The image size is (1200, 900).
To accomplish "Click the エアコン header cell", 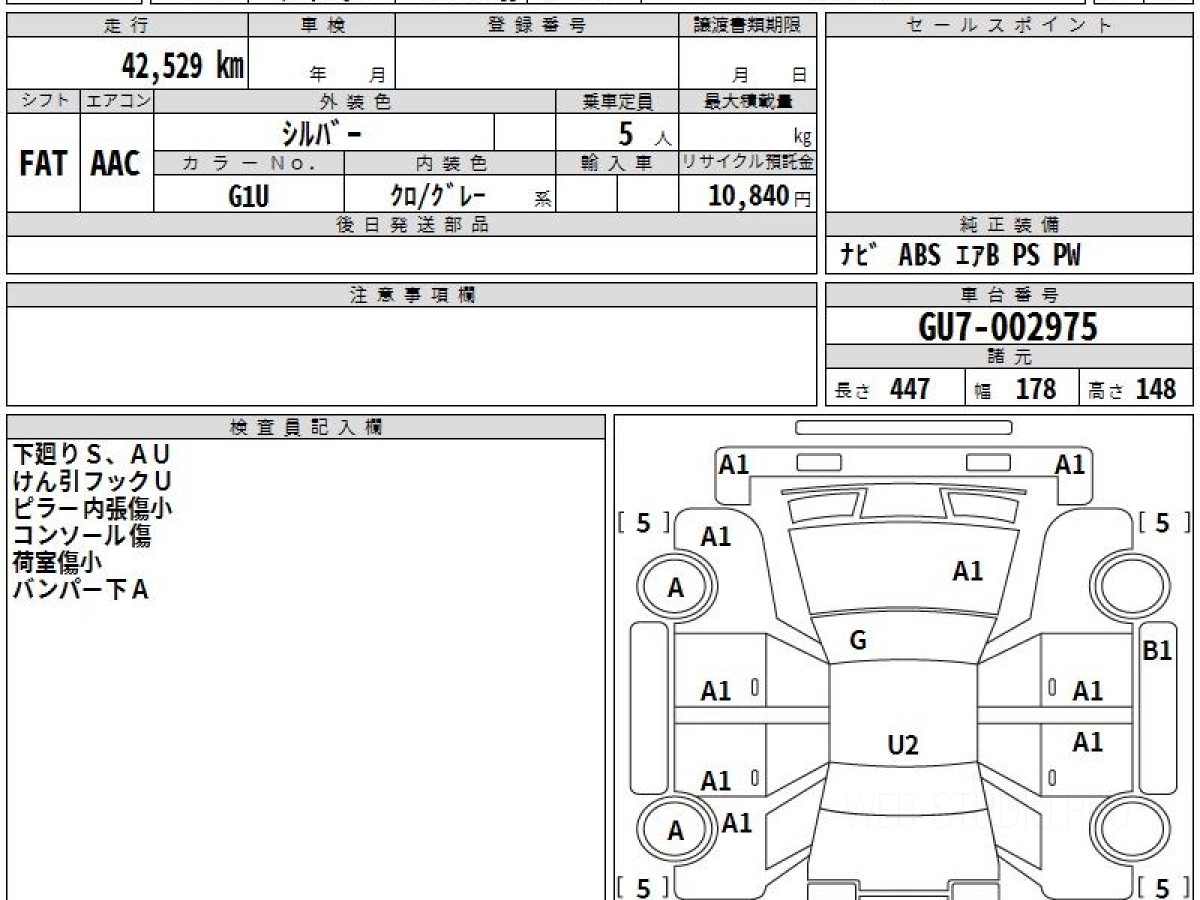I will (x=117, y=101).
